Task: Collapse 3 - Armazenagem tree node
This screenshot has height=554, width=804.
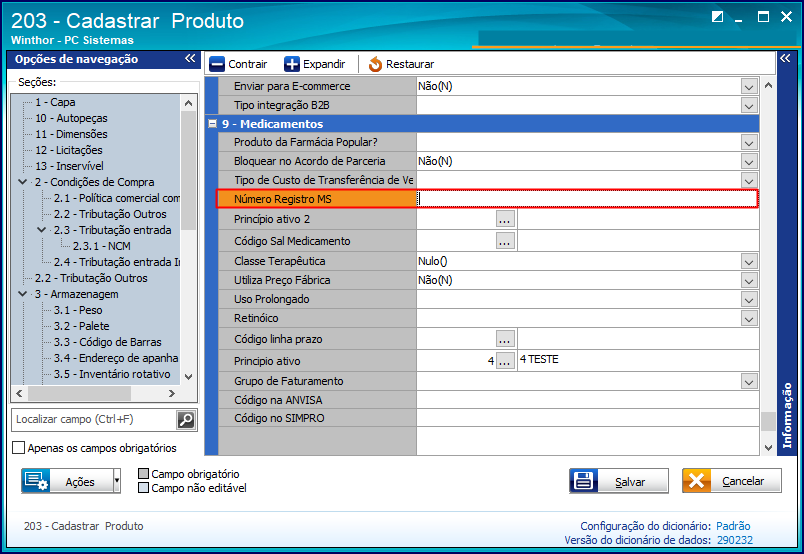Action: (x=23, y=294)
